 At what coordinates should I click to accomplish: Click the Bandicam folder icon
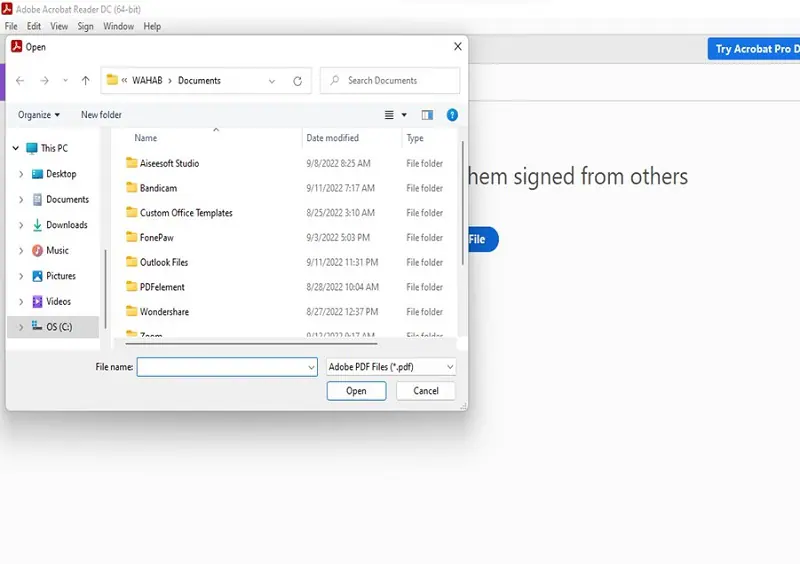132,188
